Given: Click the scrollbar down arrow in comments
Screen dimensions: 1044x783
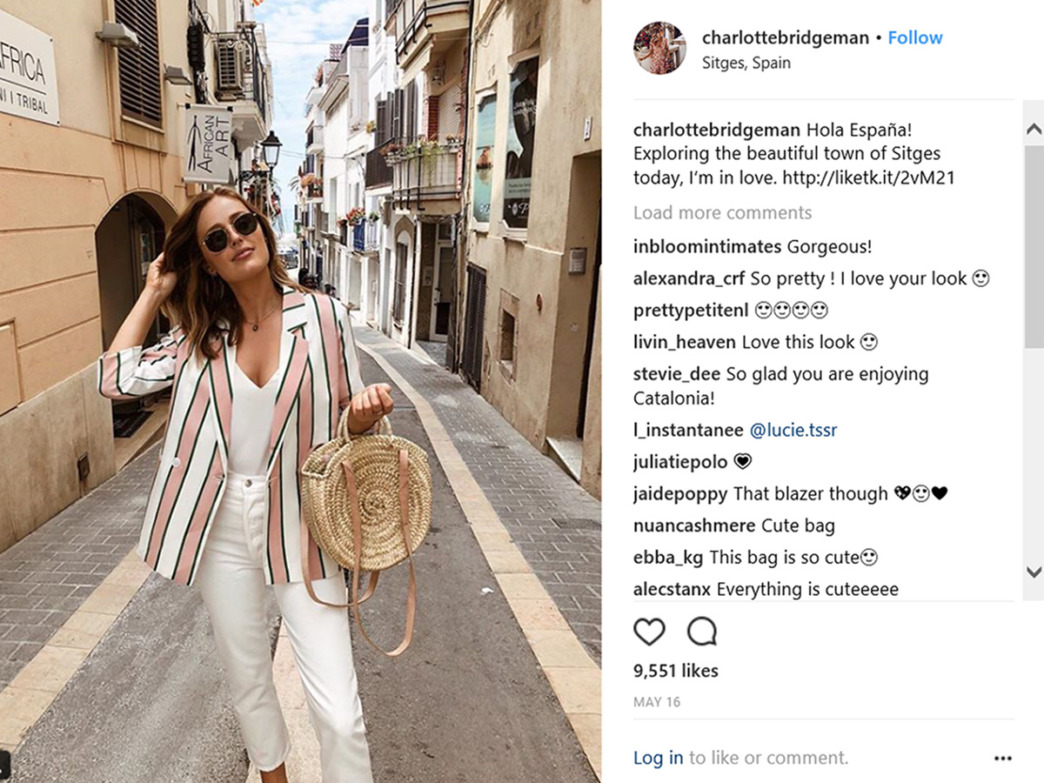Looking at the screenshot, I should click(1033, 571).
